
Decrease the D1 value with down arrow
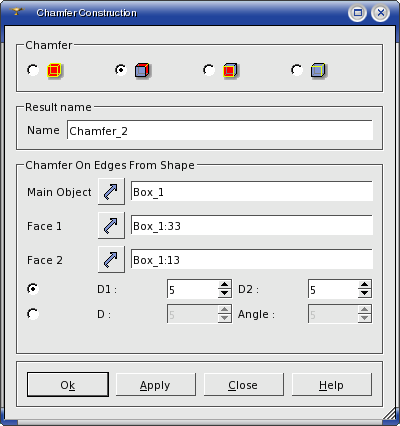pyautogui.click(x=225, y=293)
